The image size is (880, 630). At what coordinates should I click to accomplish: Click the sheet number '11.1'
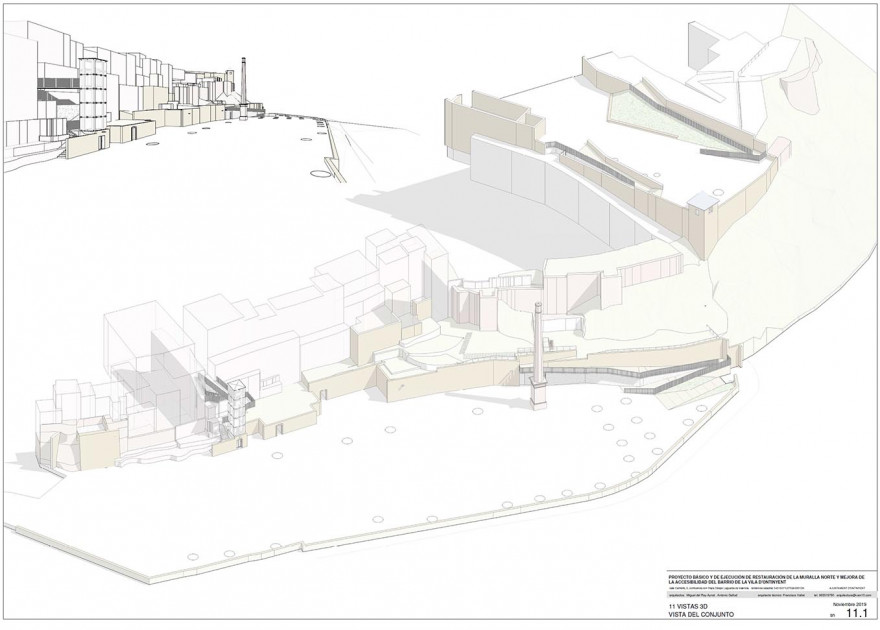click(x=857, y=613)
